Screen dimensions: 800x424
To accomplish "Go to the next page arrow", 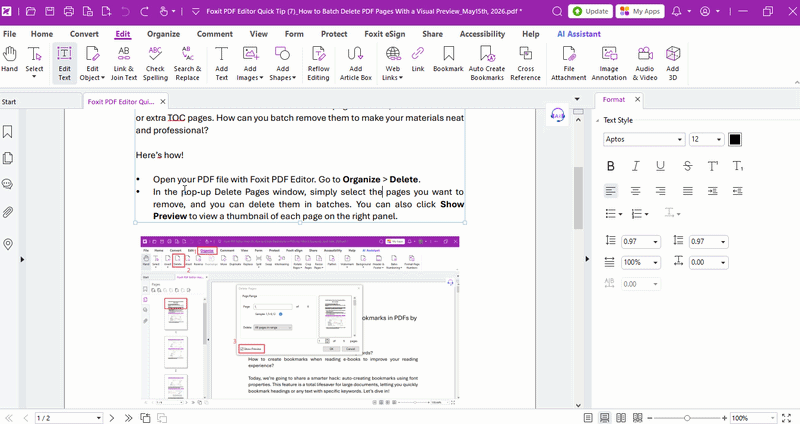I will [112, 418].
